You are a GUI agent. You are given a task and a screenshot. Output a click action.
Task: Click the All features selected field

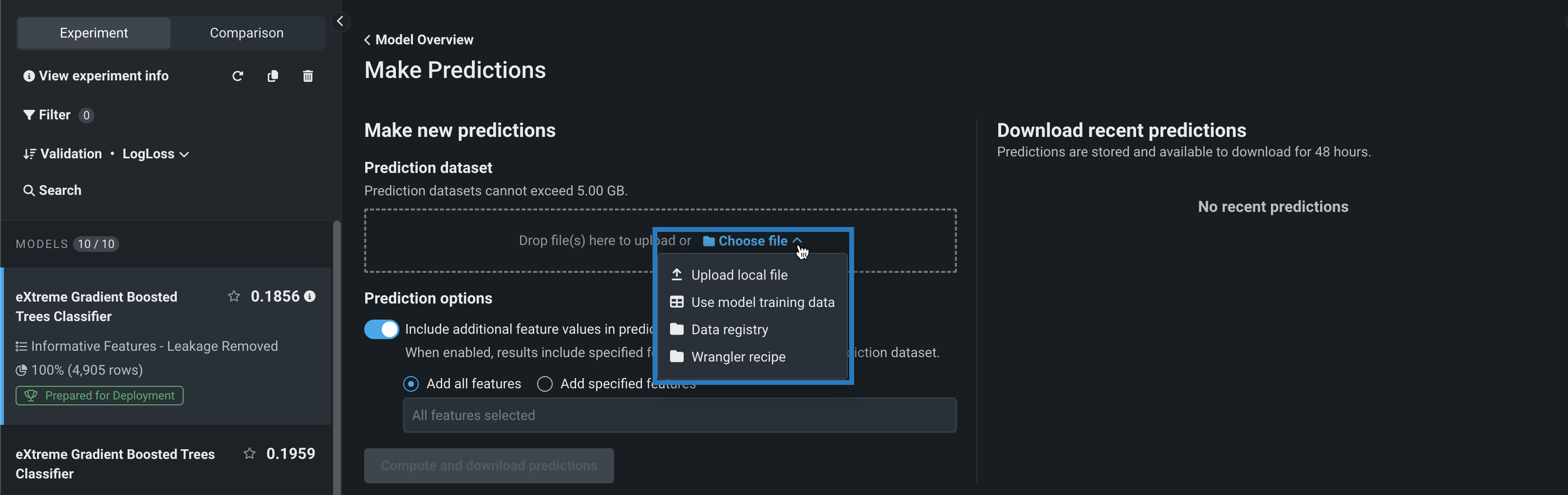[679, 415]
